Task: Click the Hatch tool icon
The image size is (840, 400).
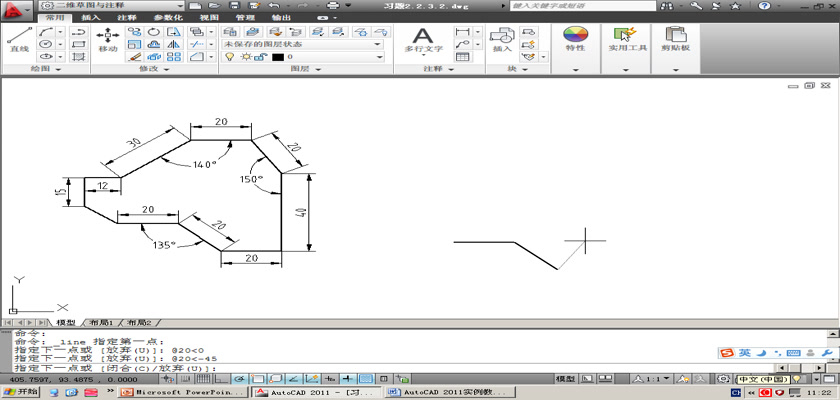Action: [79, 56]
